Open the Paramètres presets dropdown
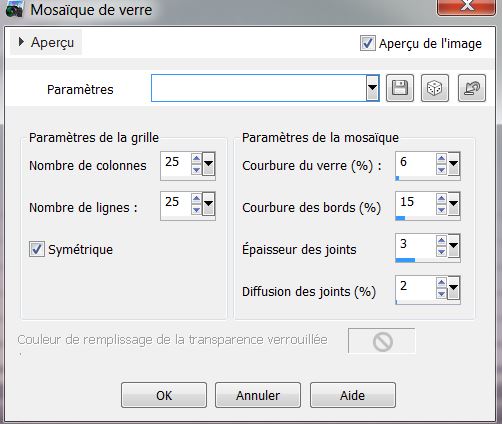 [372, 88]
